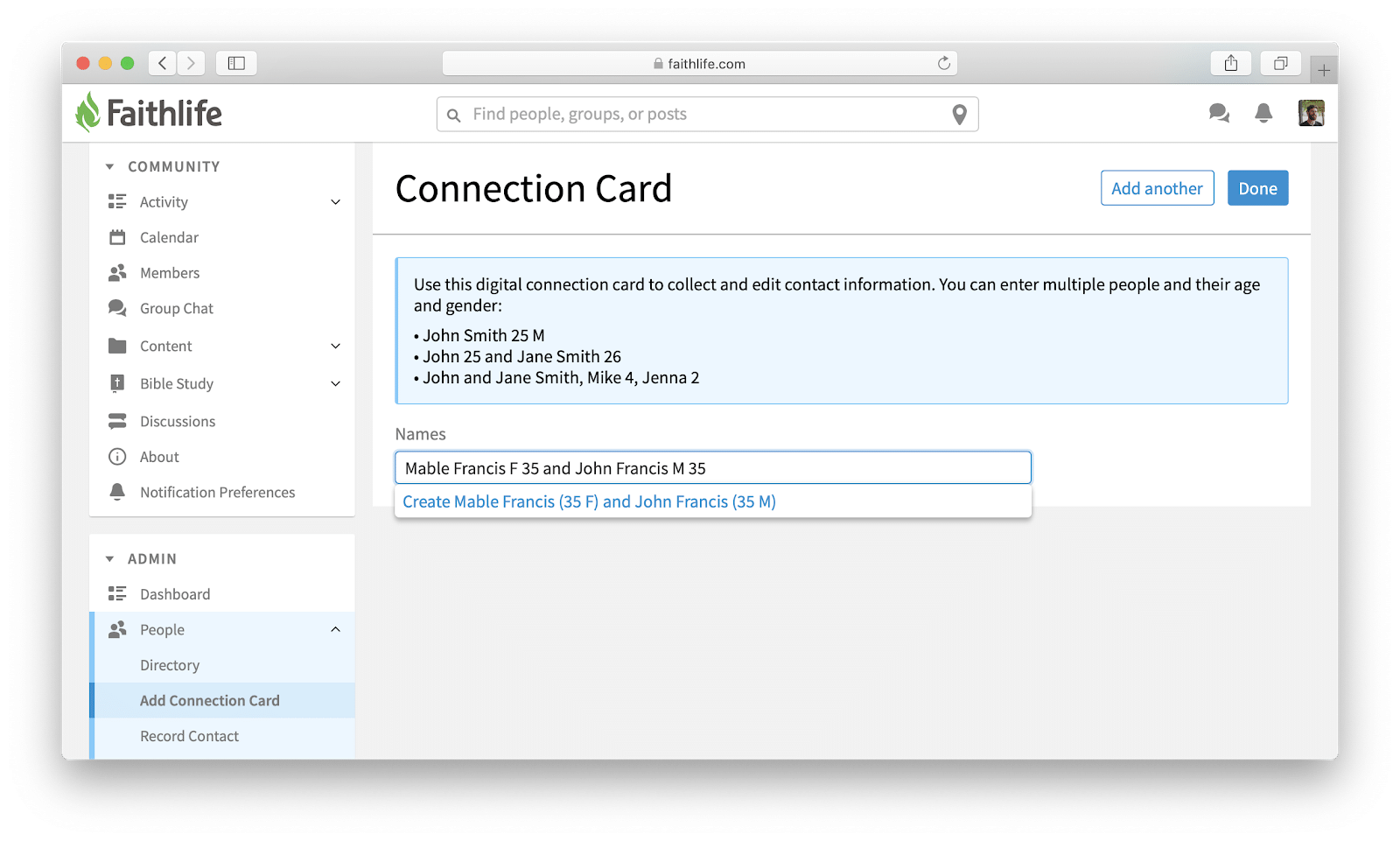
Task: Expand the Activity chevron
Action: pos(335,202)
